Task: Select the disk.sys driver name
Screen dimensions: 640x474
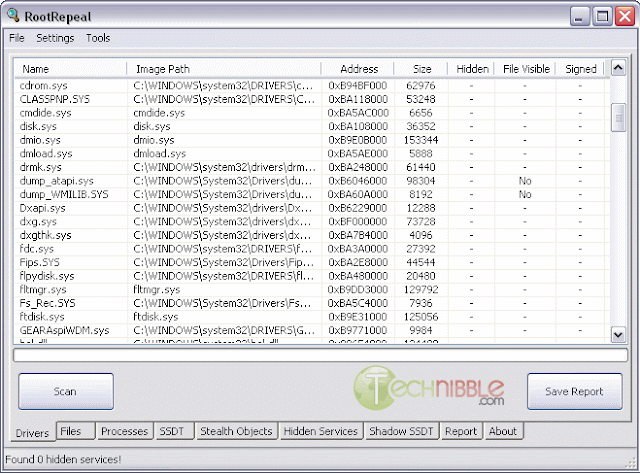Action: coord(38,126)
